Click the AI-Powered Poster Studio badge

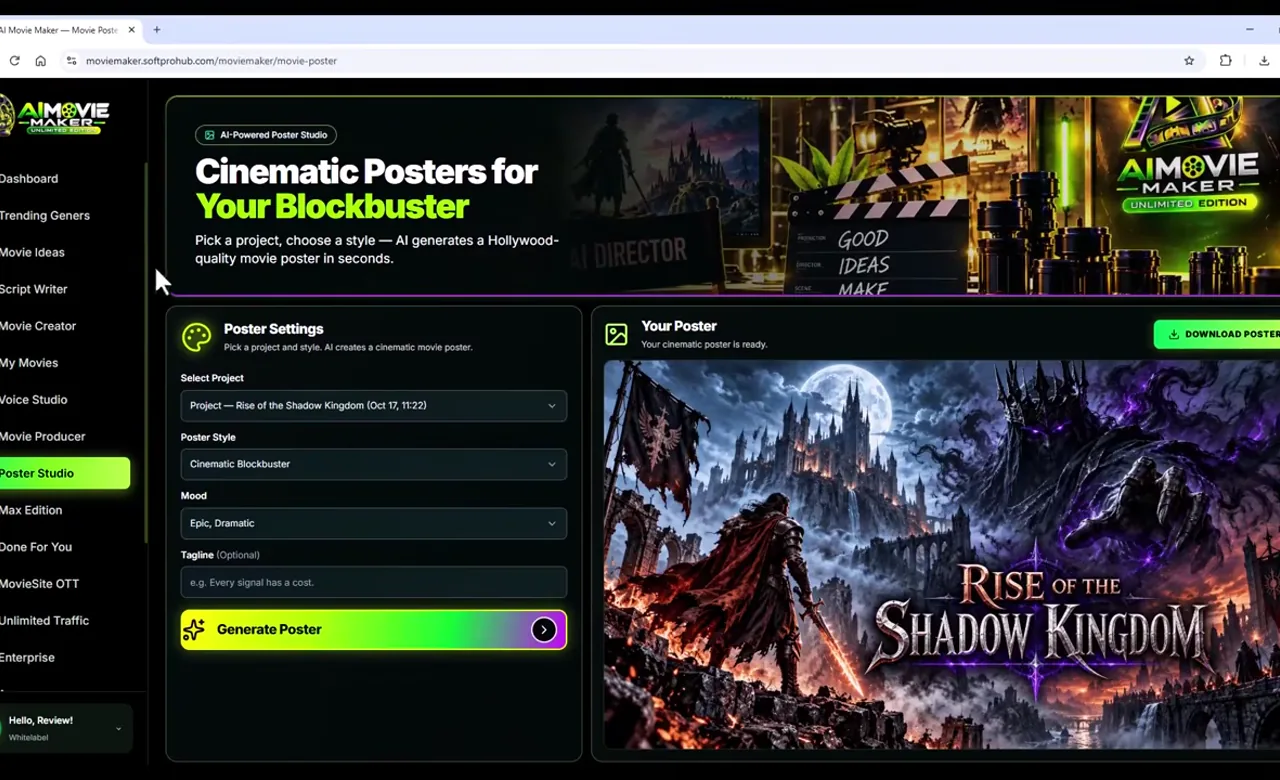266,135
